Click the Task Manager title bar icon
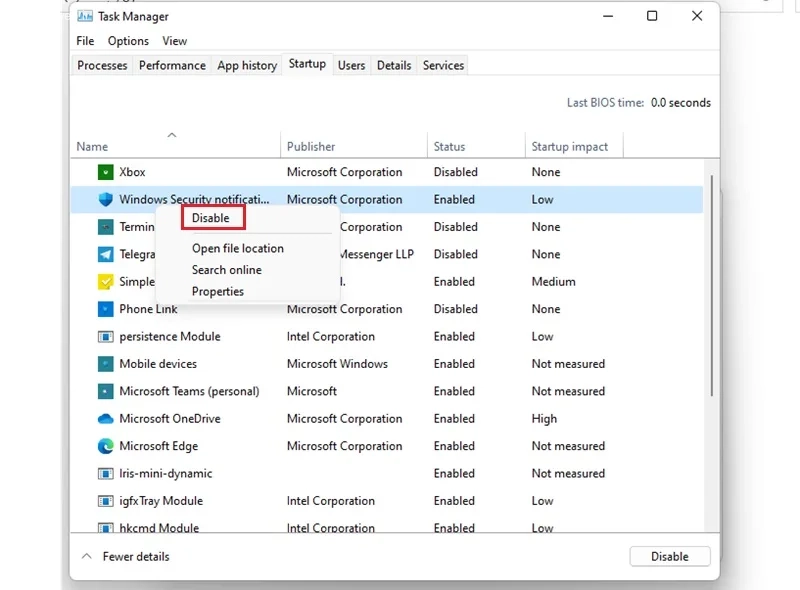Viewport: 800px width, 590px height. point(85,16)
